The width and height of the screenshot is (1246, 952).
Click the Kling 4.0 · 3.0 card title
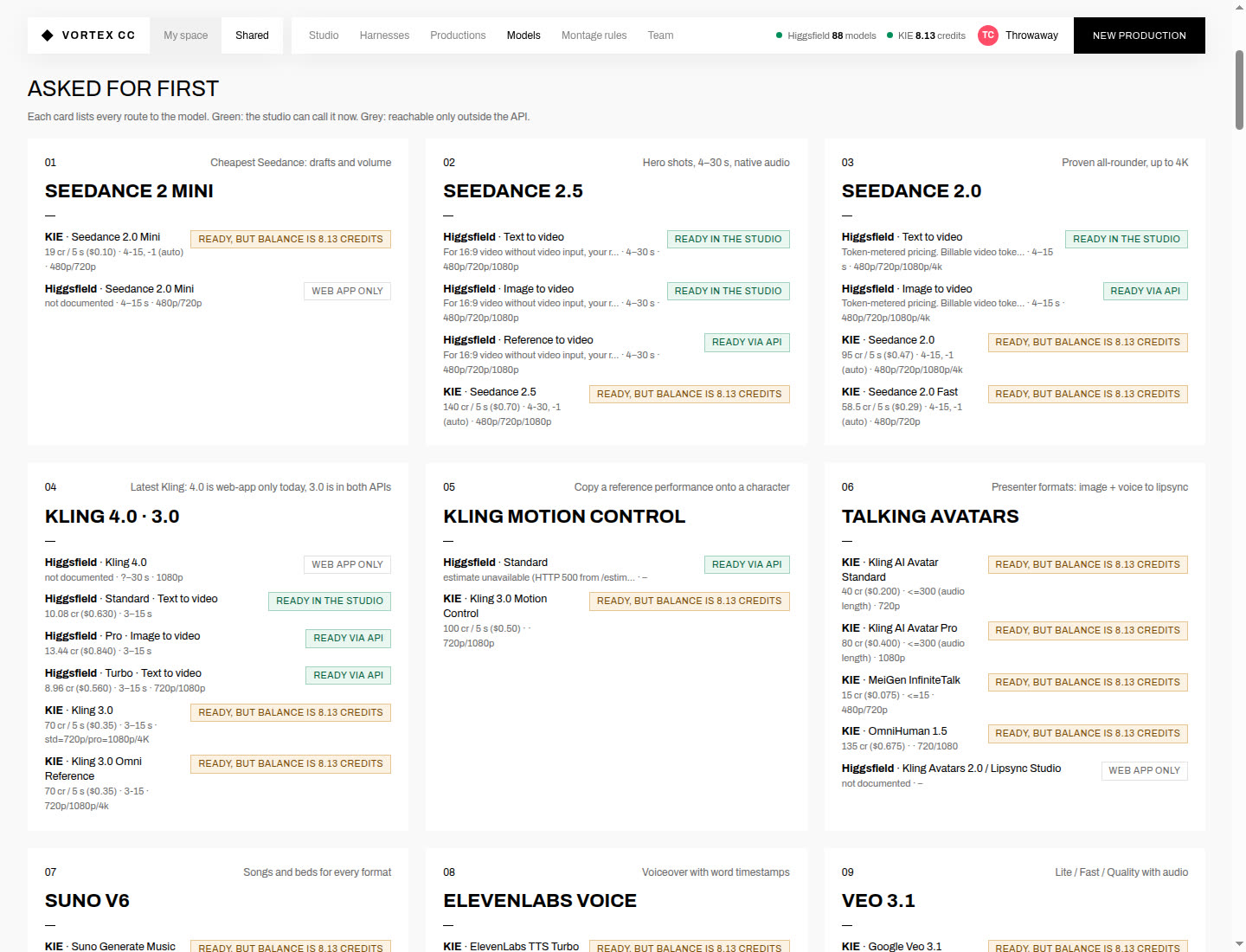[x=112, y=517]
